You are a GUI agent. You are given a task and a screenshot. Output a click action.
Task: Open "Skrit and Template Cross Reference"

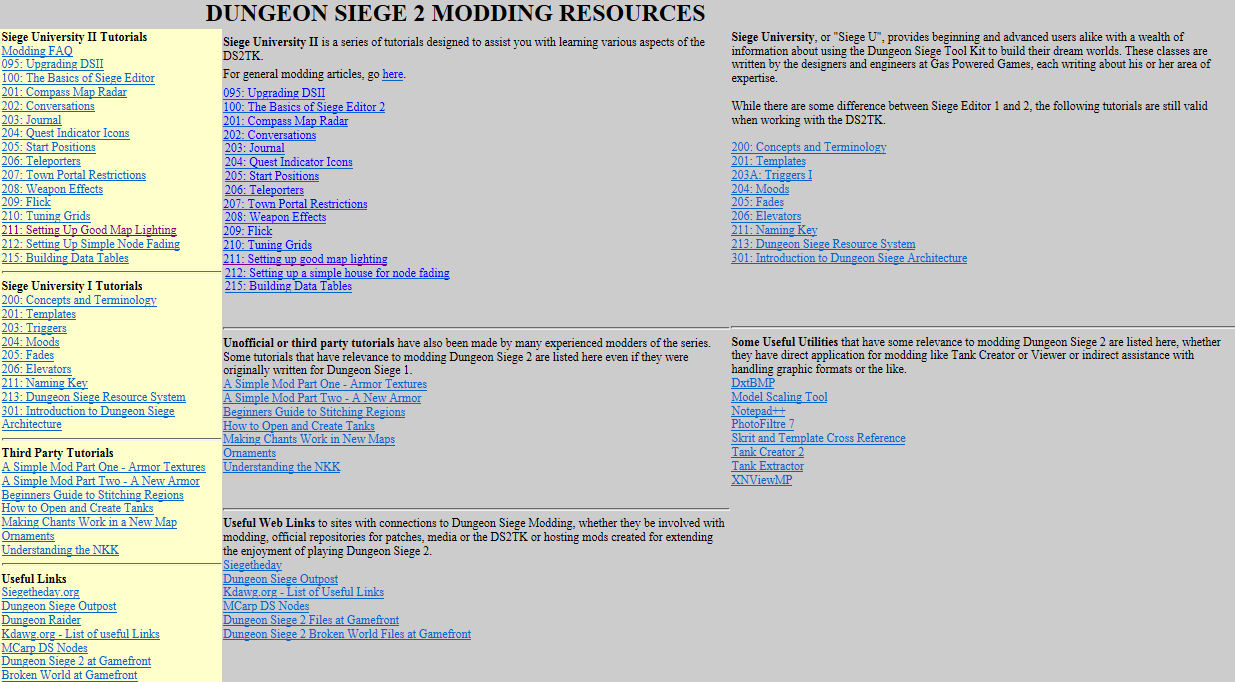point(819,438)
